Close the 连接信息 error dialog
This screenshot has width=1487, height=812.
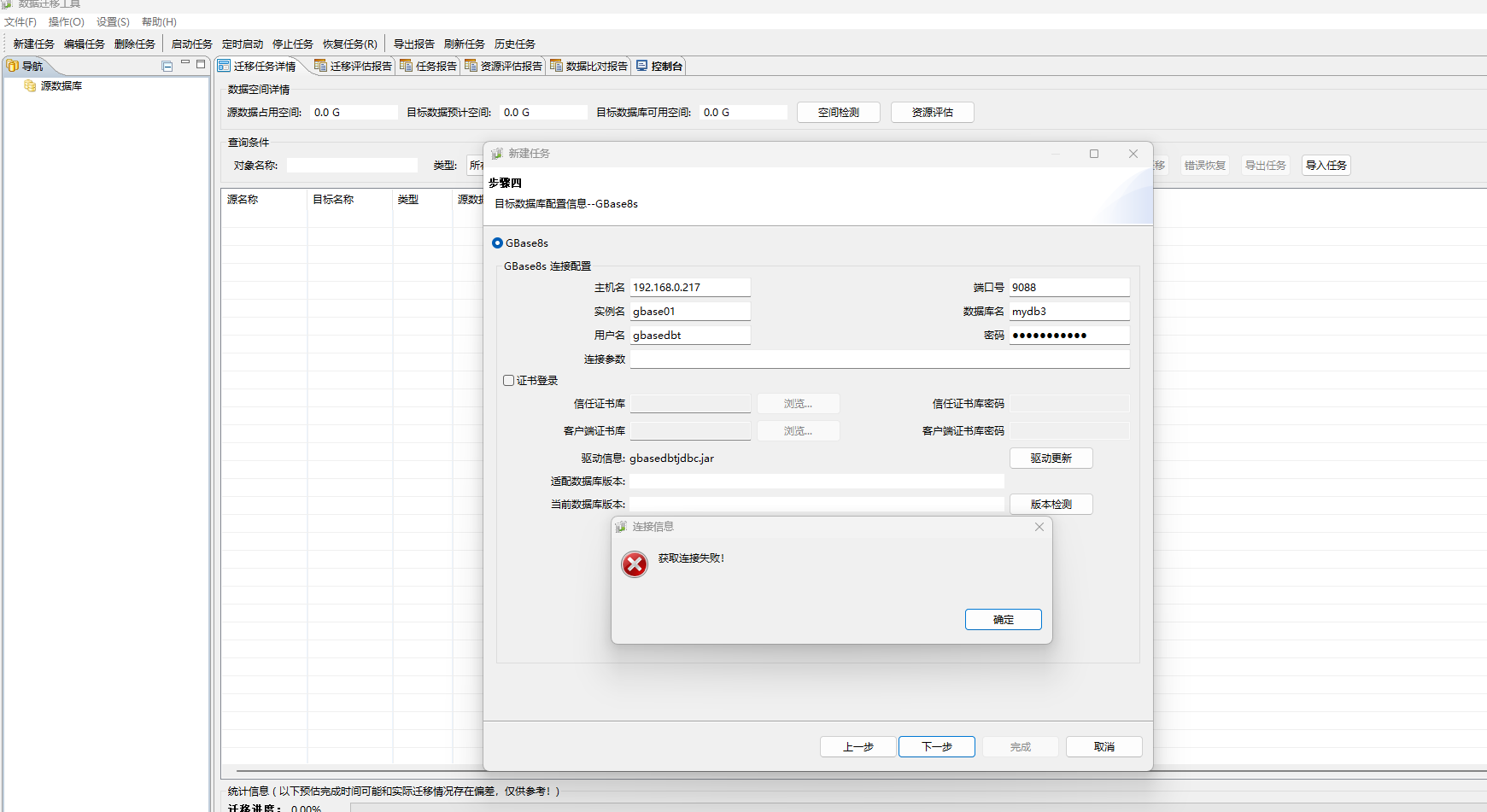click(x=1039, y=527)
